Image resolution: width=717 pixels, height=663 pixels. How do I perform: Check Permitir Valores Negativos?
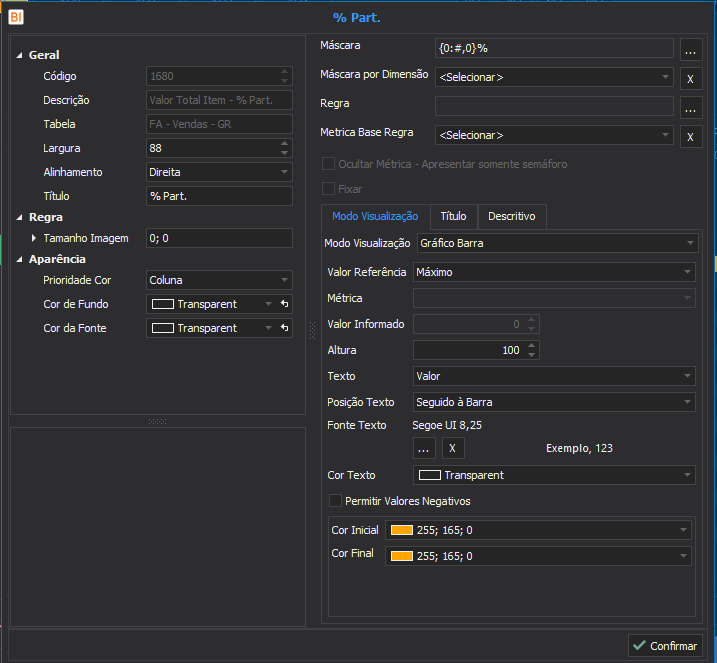pos(335,501)
